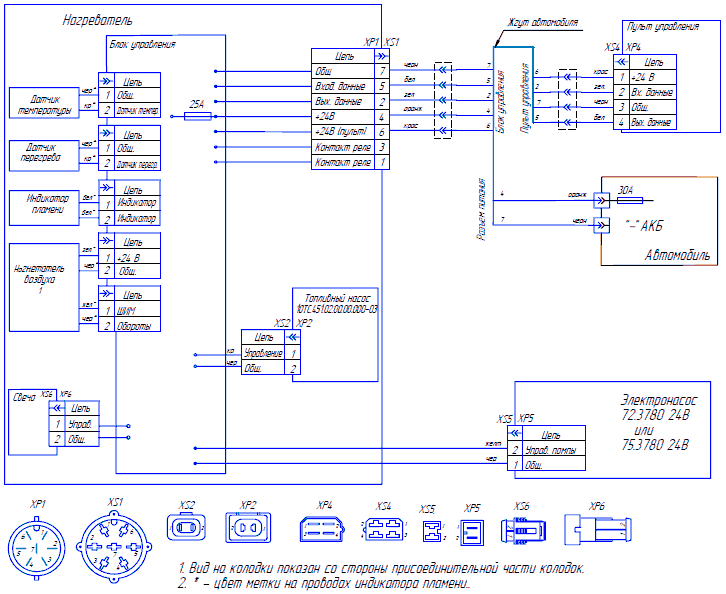Click "Управление" row in XS2 table
Screen dimensions: 726x594
[x=271, y=353]
